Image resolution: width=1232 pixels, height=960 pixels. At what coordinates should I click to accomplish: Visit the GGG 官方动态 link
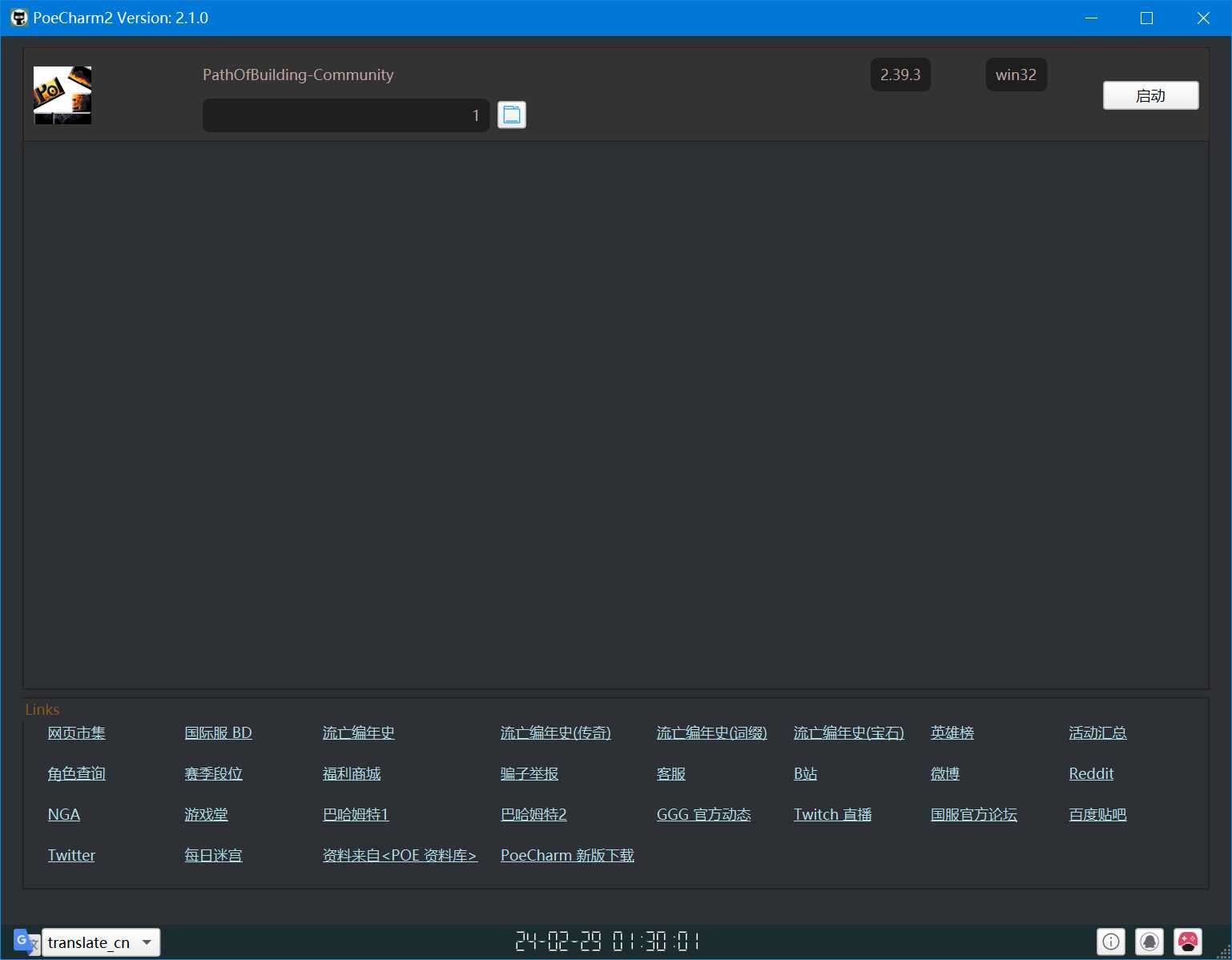[703, 814]
